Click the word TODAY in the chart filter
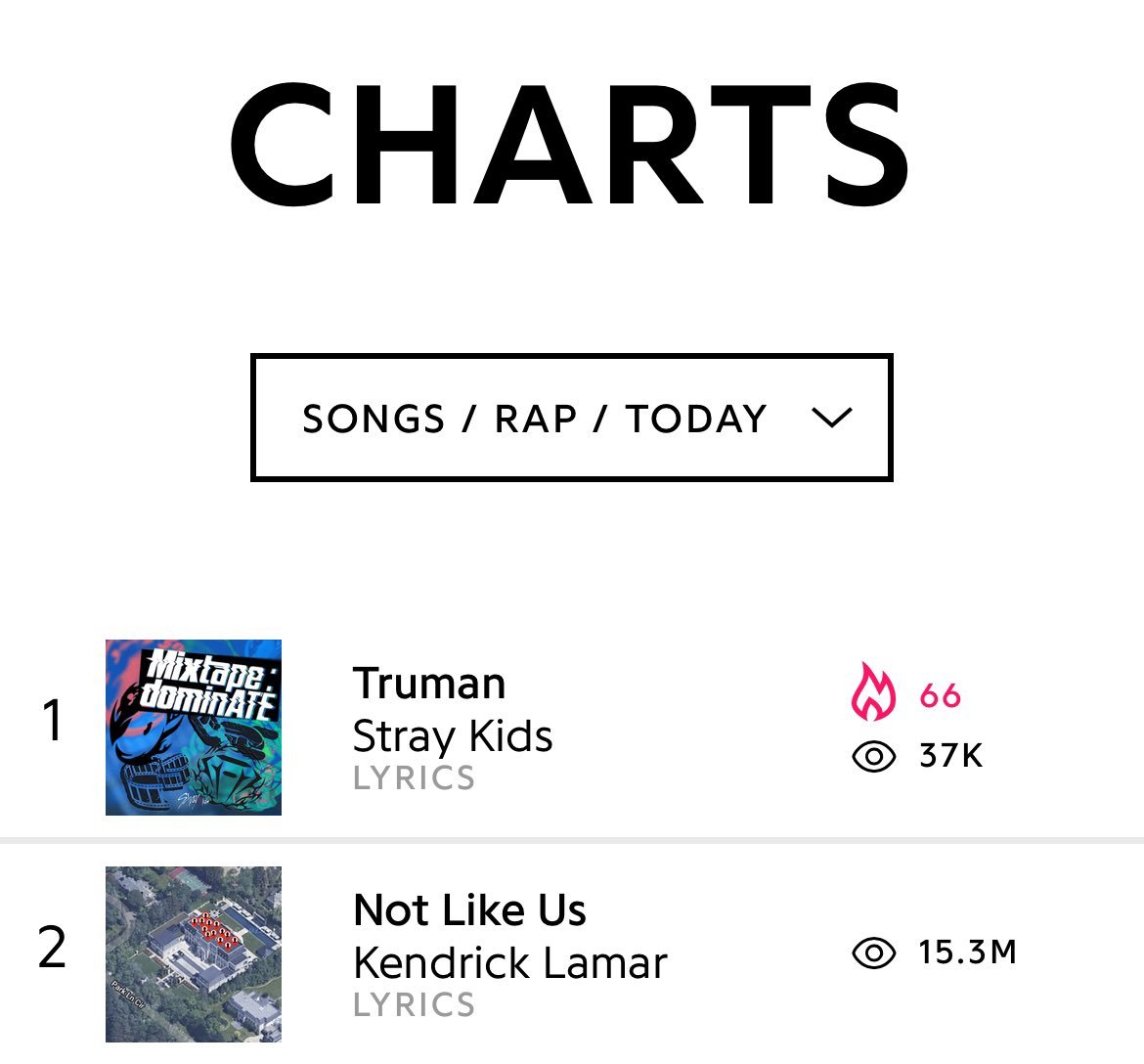This screenshot has width=1144, height=1064. pos(696,419)
